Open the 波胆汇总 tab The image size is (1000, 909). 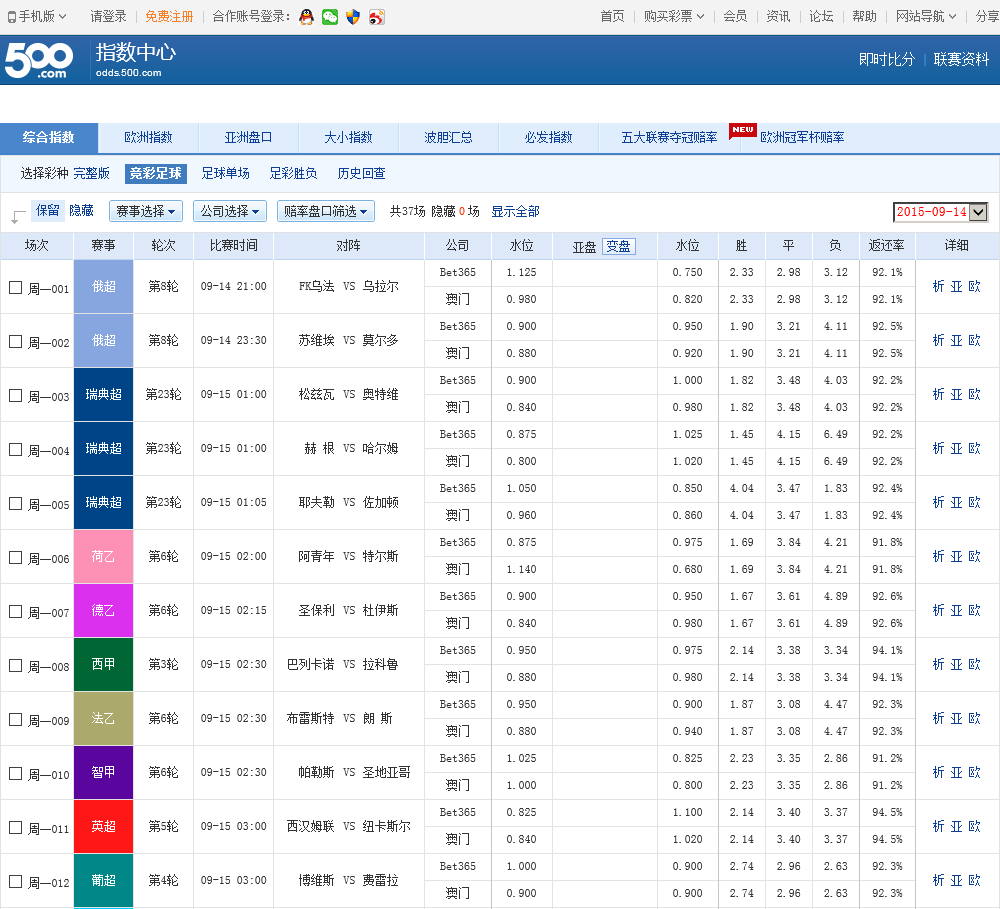coord(448,138)
